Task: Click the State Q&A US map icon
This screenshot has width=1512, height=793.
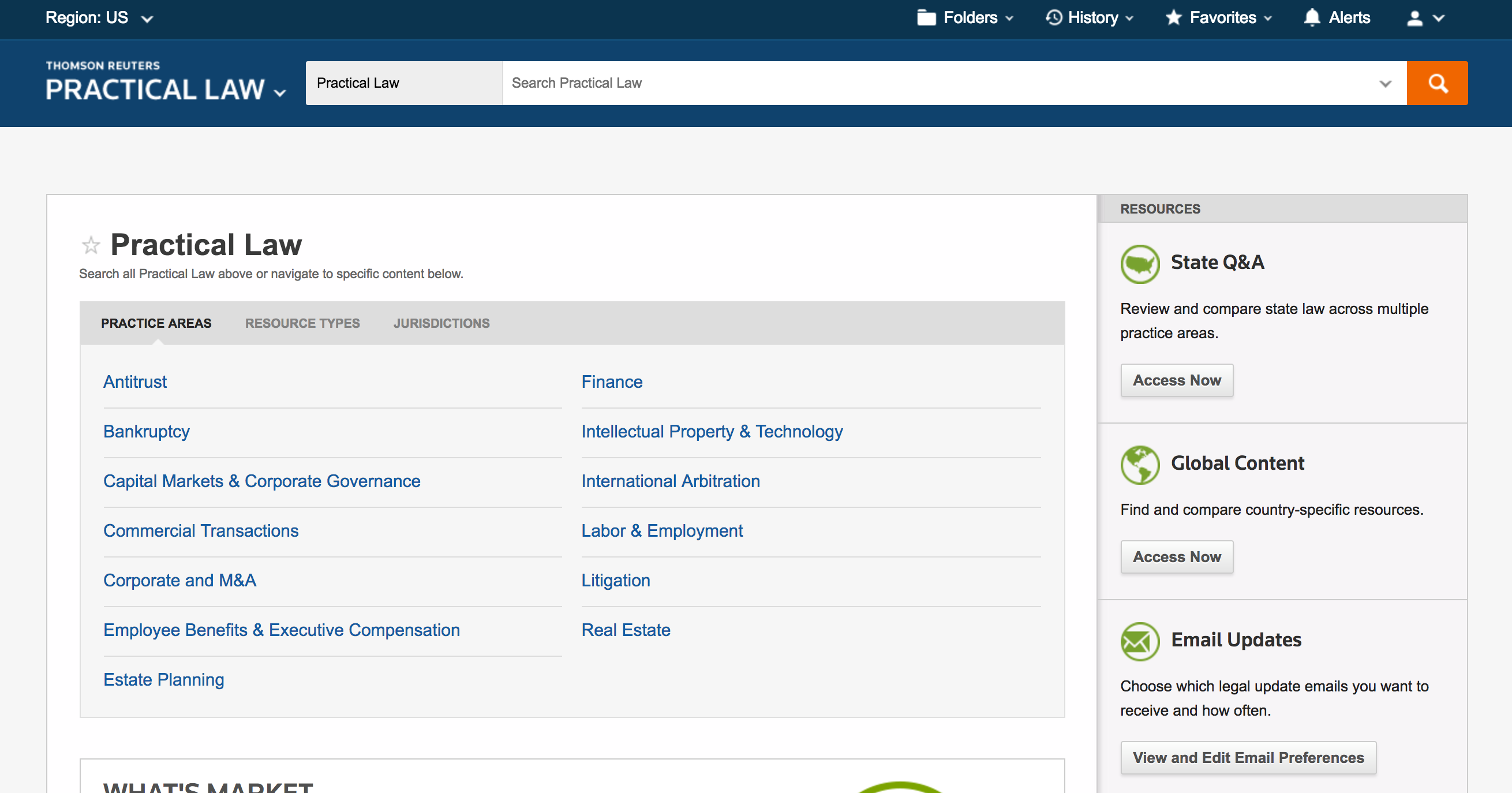Action: tap(1140, 264)
